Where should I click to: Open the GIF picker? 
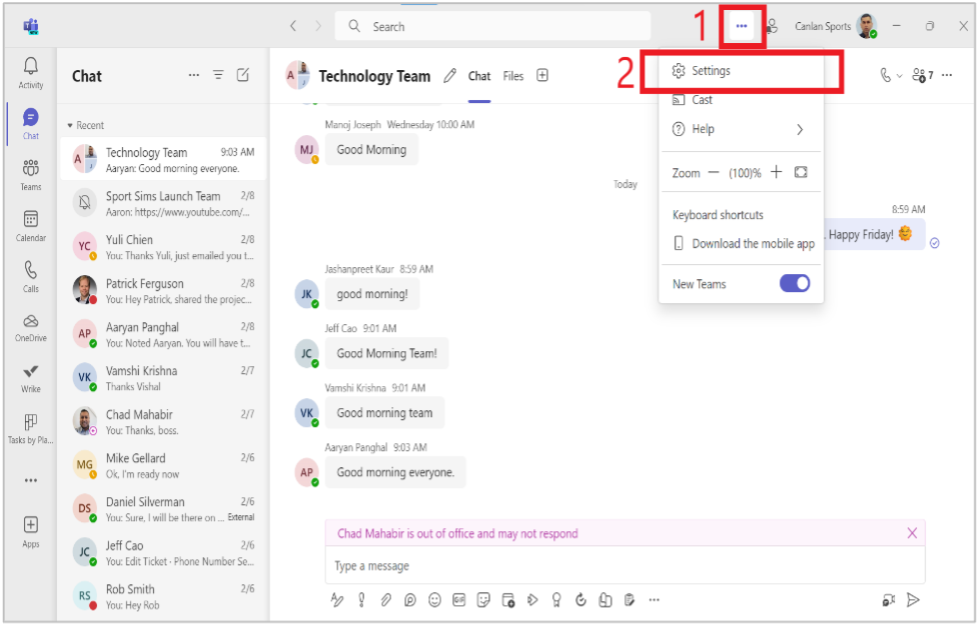point(459,600)
